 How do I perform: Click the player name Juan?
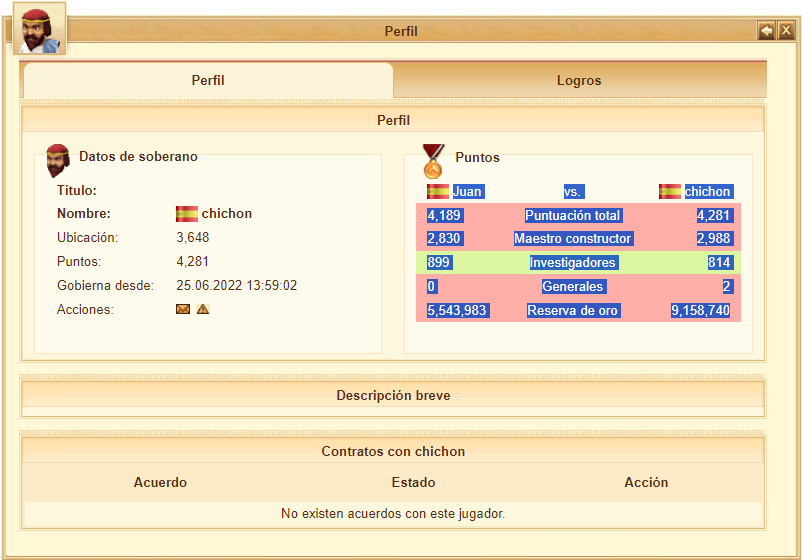[467, 192]
